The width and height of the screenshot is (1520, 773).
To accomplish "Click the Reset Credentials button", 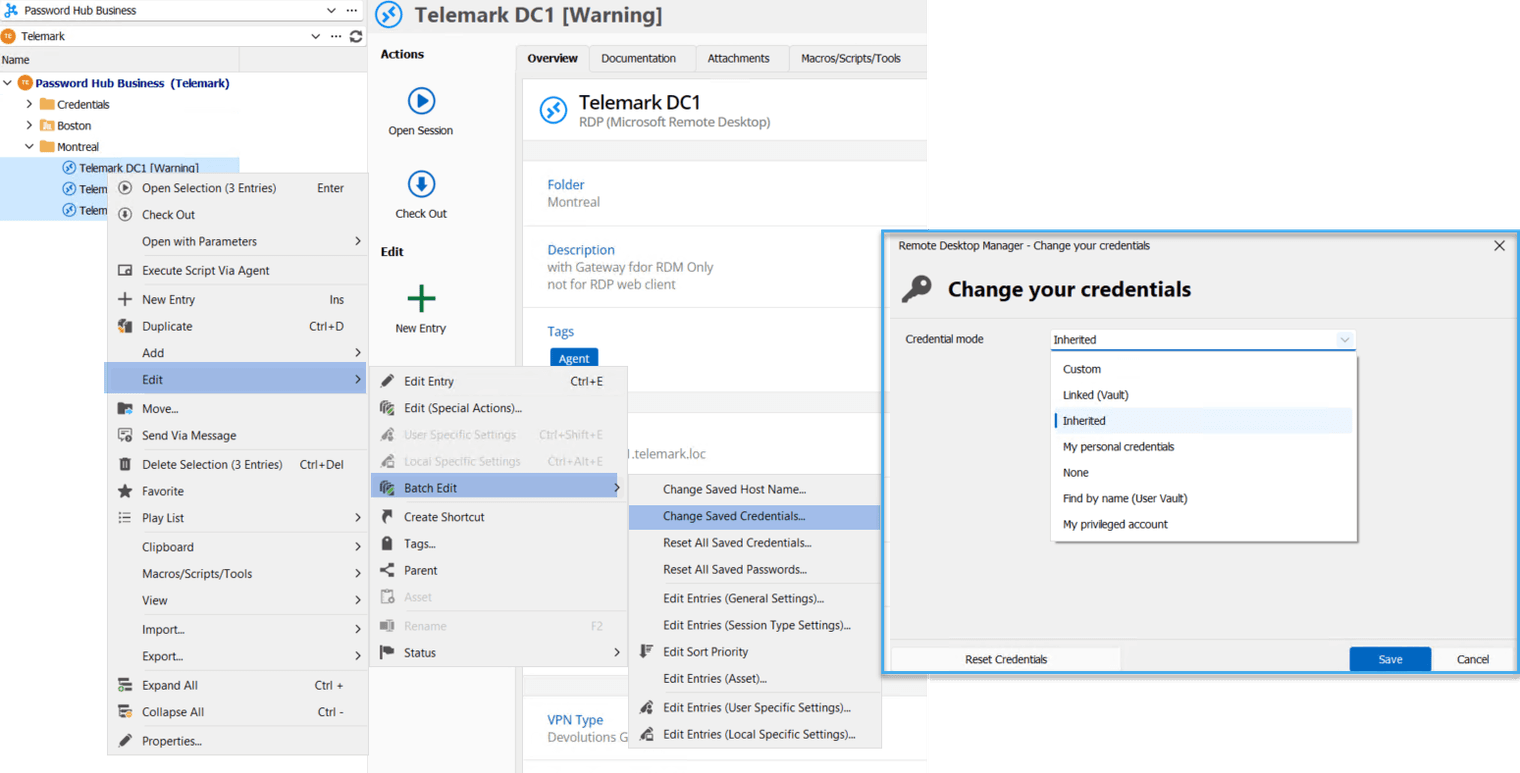I will [x=1005, y=659].
